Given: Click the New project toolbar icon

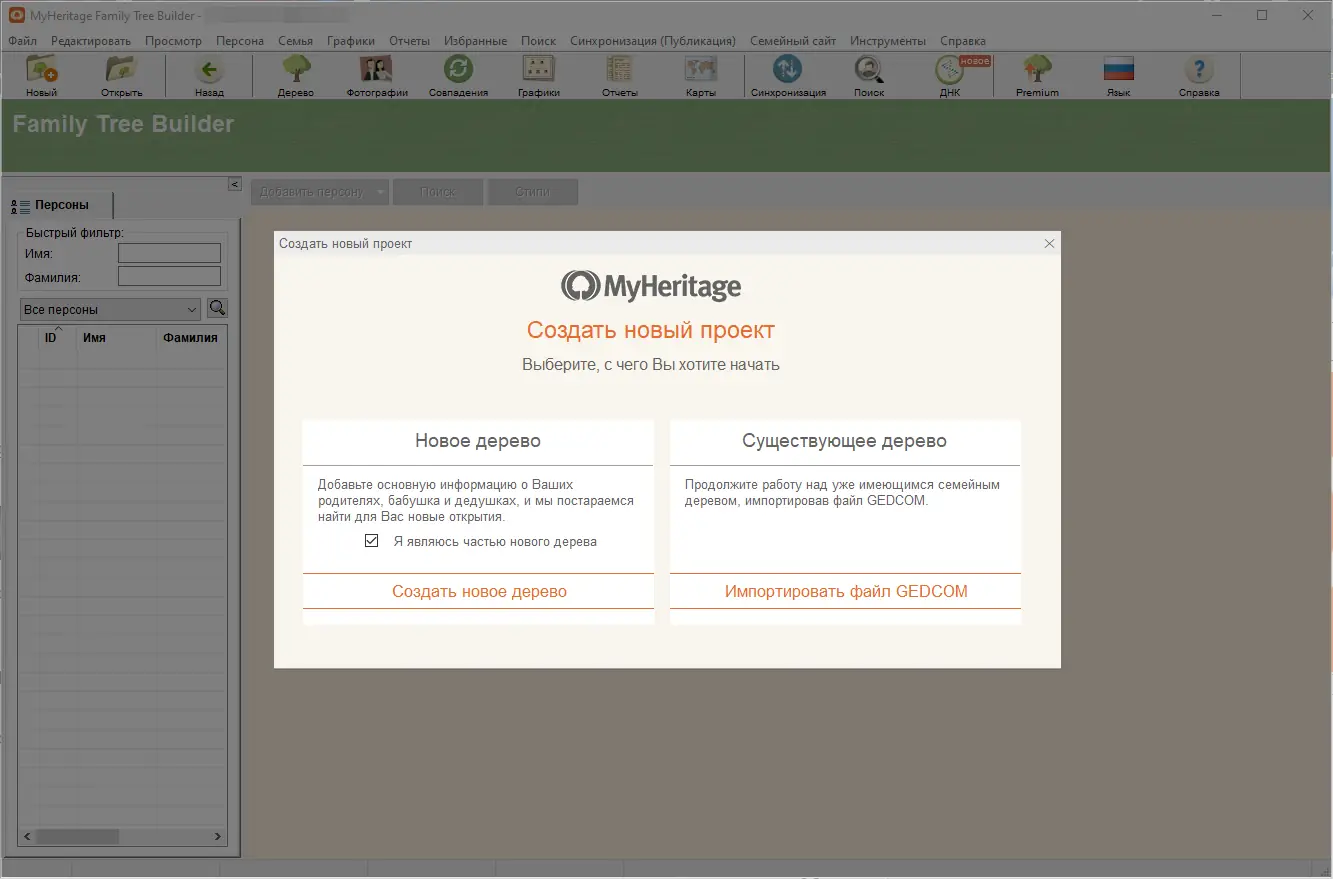Looking at the screenshot, I should click(x=42, y=76).
